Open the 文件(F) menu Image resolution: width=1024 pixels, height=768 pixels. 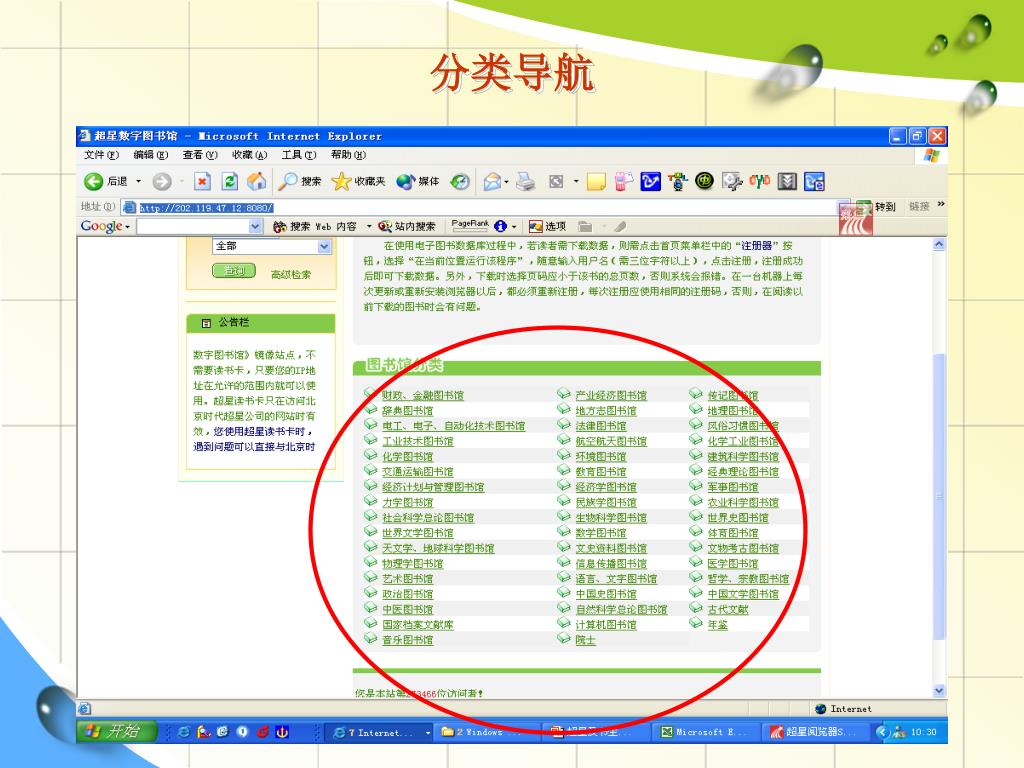101,155
